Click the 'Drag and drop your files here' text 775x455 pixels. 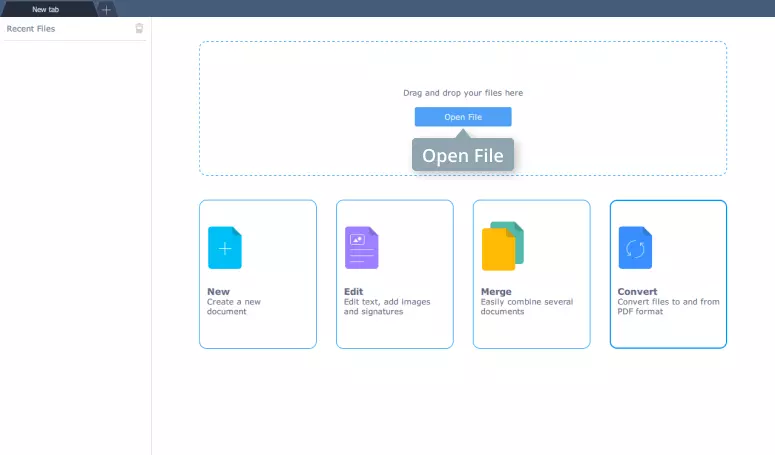pos(462,93)
